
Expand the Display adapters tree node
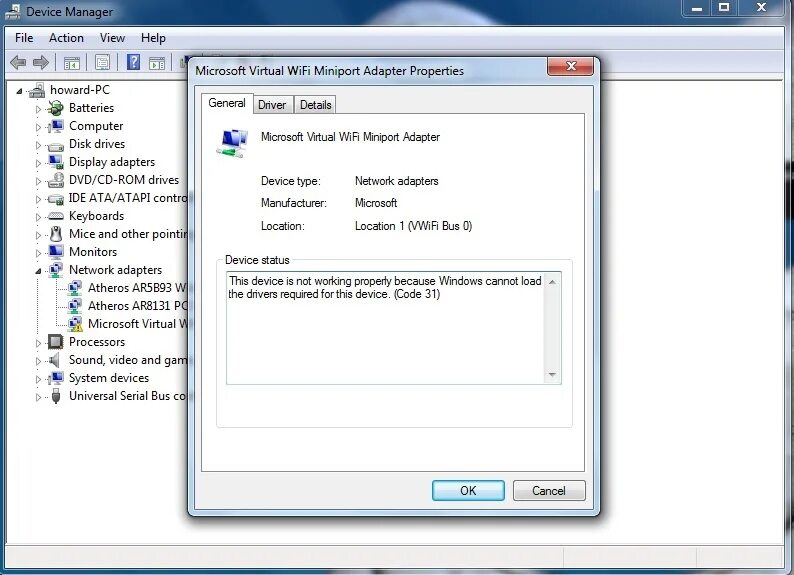(38, 163)
